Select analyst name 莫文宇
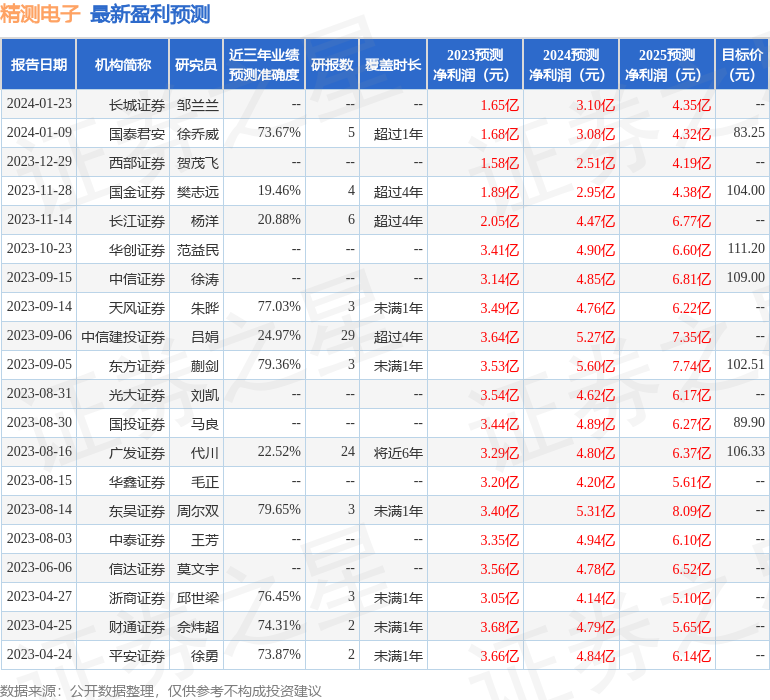Image resolution: width=770 pixels, height=700 pixels. pyautogui.click(x=197, y=569)
